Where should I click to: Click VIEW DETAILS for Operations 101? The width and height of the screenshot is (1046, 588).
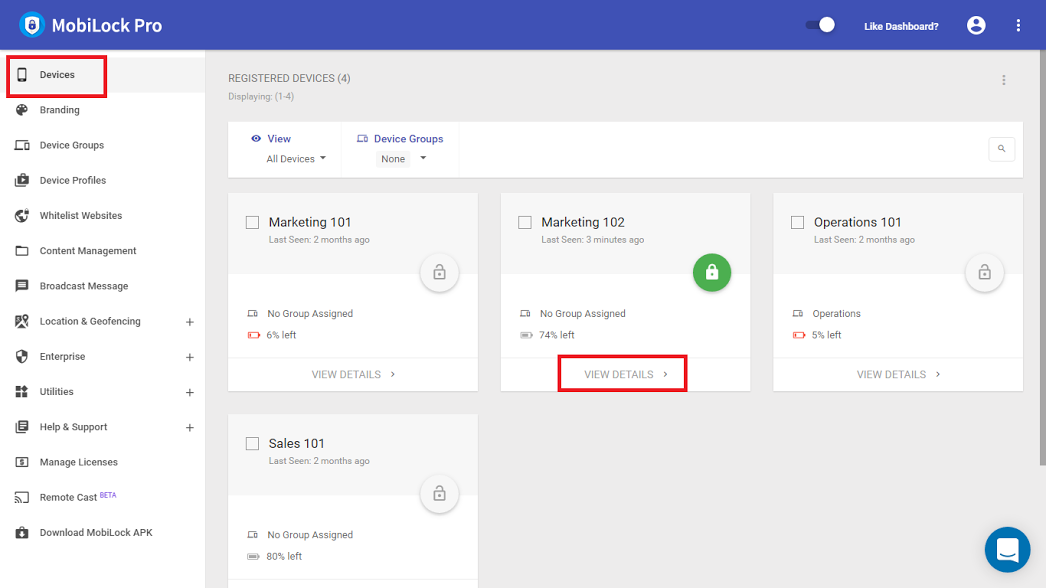898,374
